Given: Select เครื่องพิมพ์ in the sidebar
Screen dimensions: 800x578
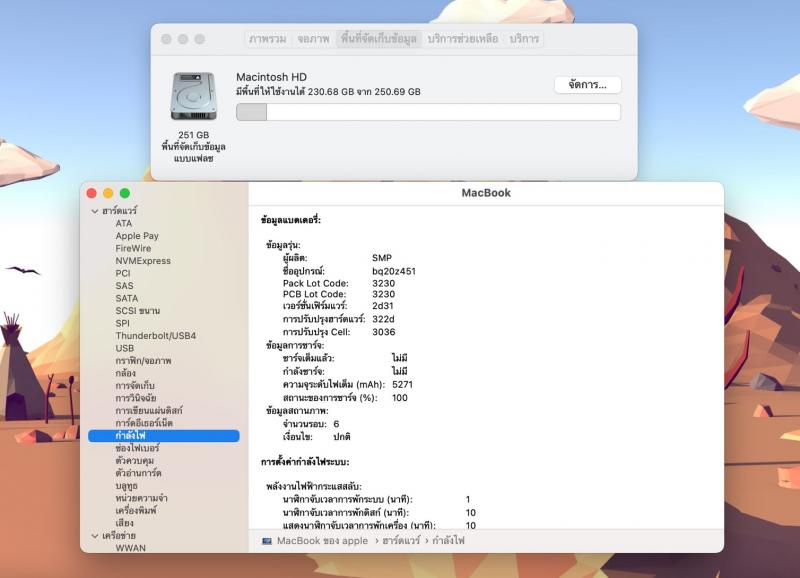Looking at the screenshot, I should [136, 511].
